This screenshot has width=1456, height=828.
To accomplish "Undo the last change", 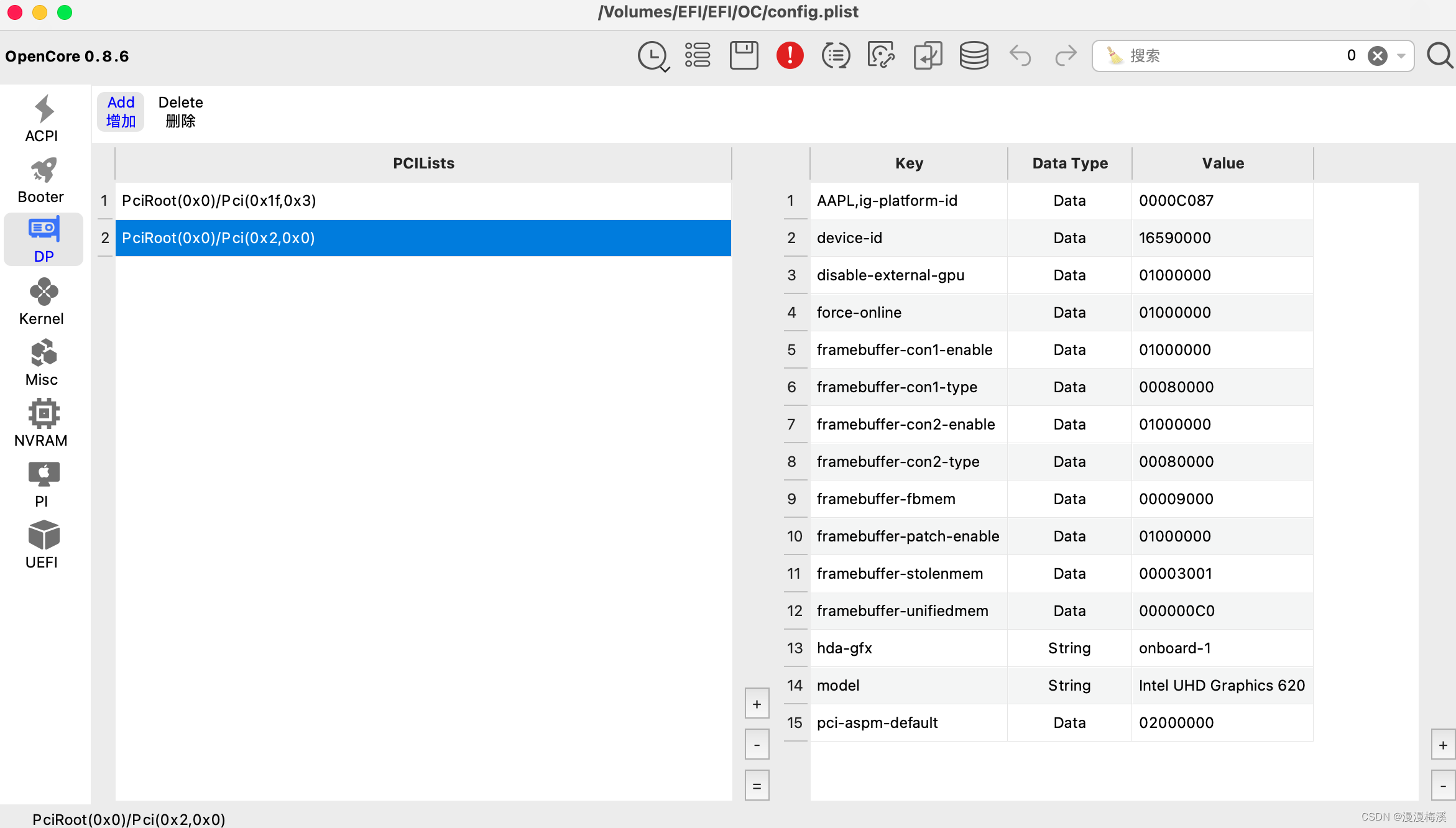I will (x=1020, y=55).
